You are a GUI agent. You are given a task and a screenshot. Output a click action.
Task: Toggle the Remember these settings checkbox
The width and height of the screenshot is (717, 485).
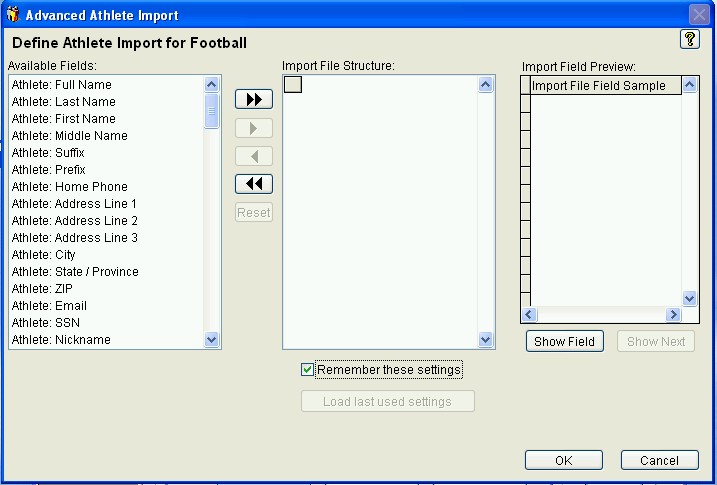(307, 369)
